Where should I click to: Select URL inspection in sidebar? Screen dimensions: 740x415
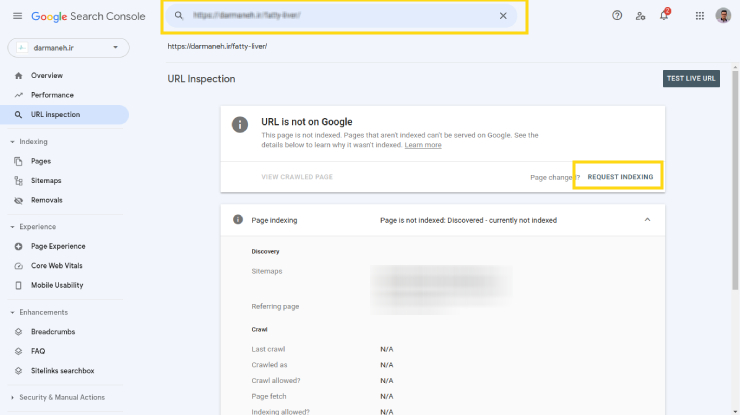pyautogui.click(x=65, y=115)
